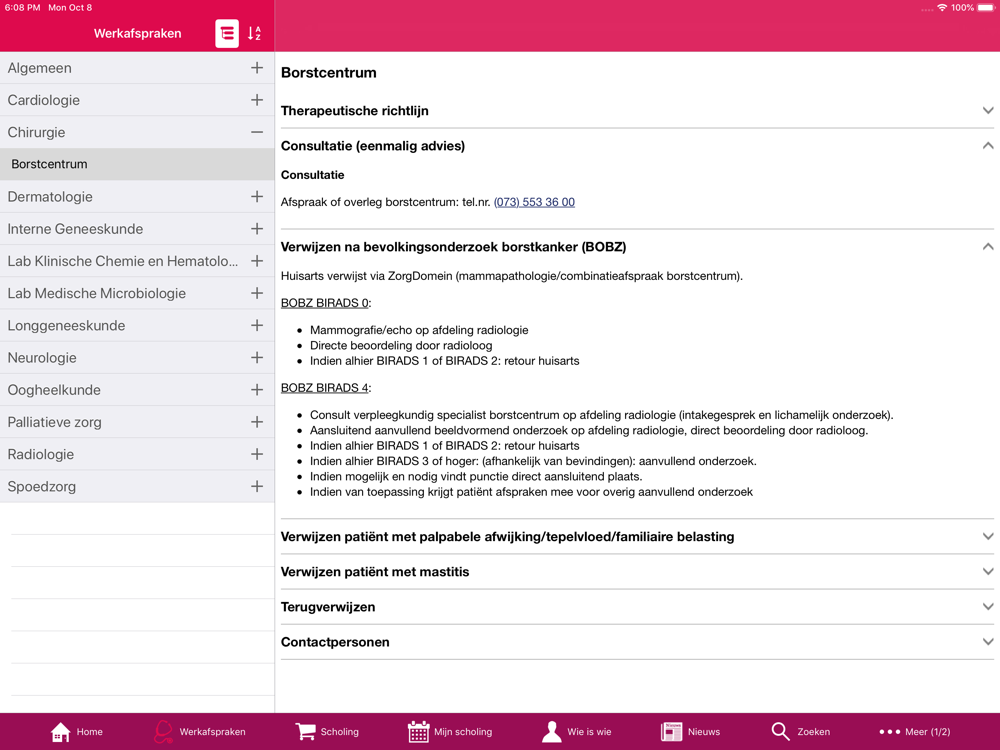1000x750 pixels.
Task: Go to the Scholing tab label
Action: pyautogui.click(x=339, y=732)
